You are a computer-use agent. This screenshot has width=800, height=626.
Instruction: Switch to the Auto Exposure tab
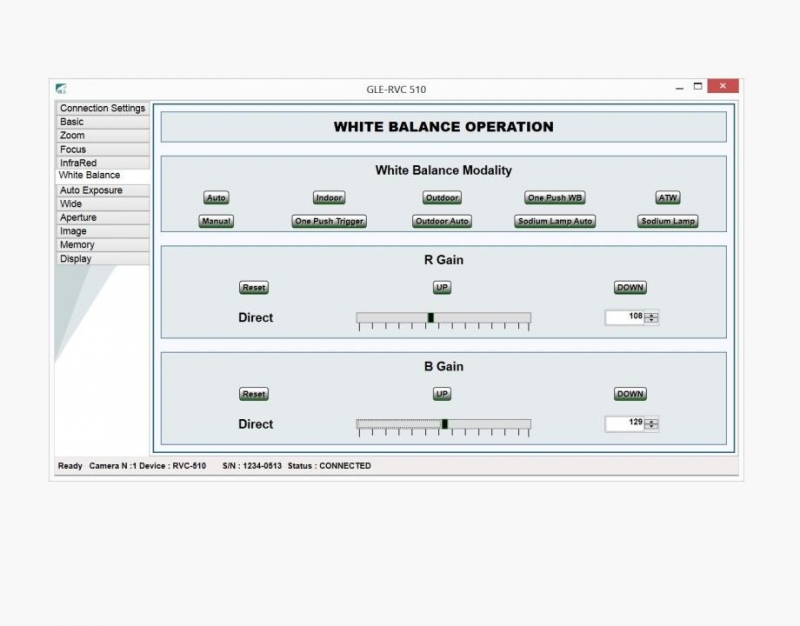91,190
